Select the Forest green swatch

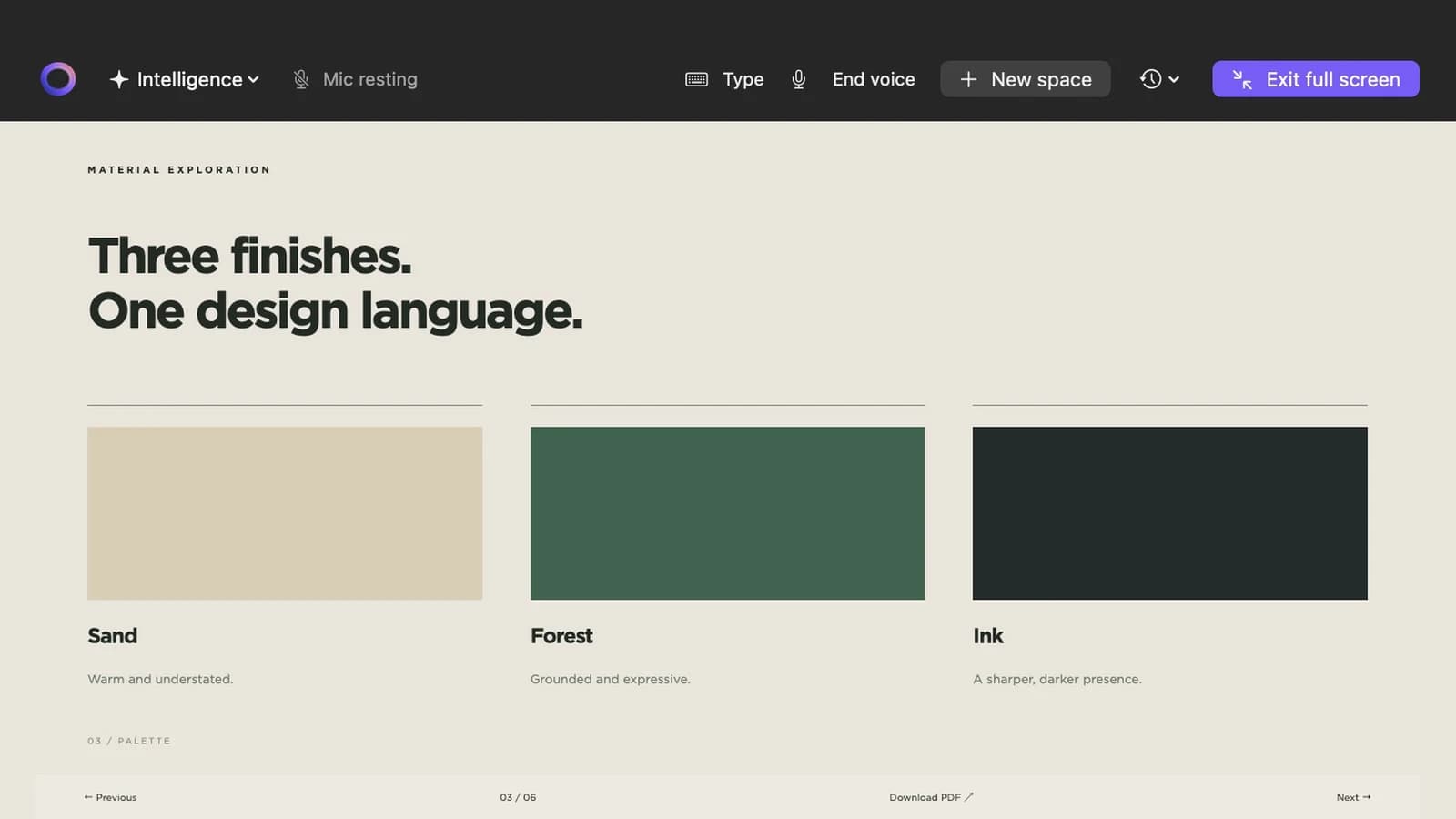[x=727, y=513]
